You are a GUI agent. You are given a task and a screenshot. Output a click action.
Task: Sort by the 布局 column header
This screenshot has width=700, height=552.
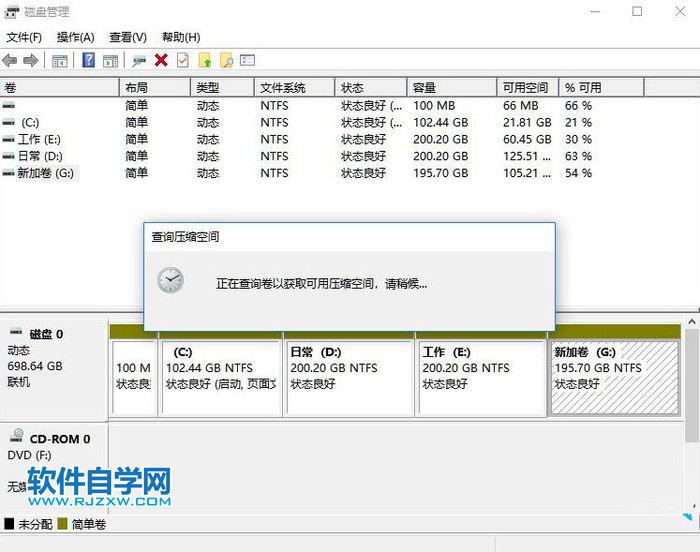tap(155, 88)
